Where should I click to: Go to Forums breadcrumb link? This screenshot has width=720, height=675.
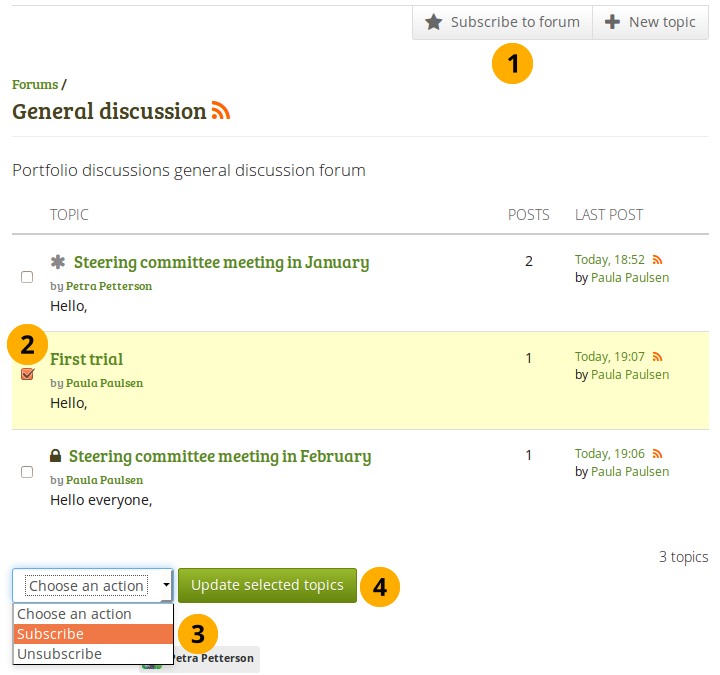[x=34, y=85]
